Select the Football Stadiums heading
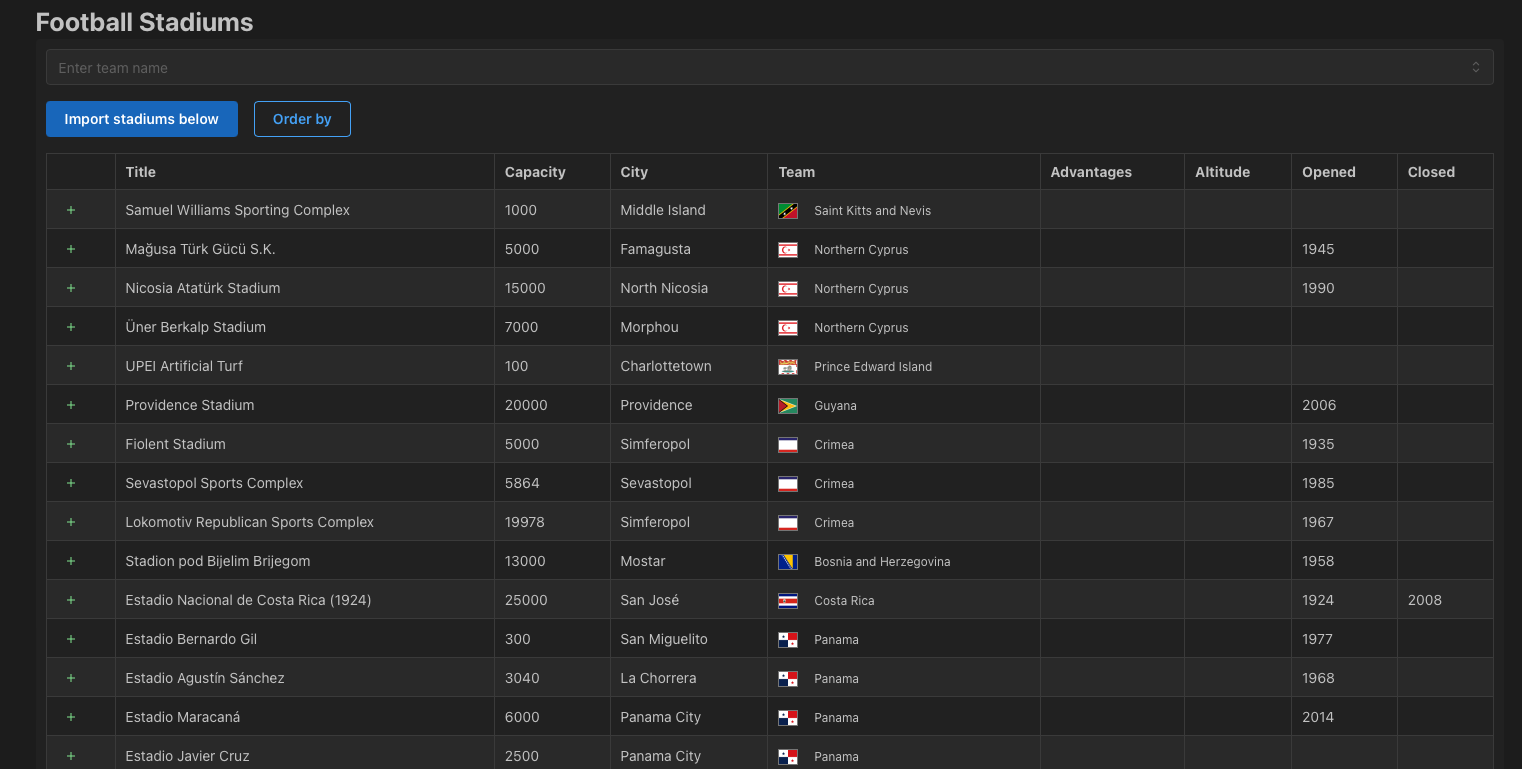The height and width of the screenshot is (769, 1522). [145, 23]
